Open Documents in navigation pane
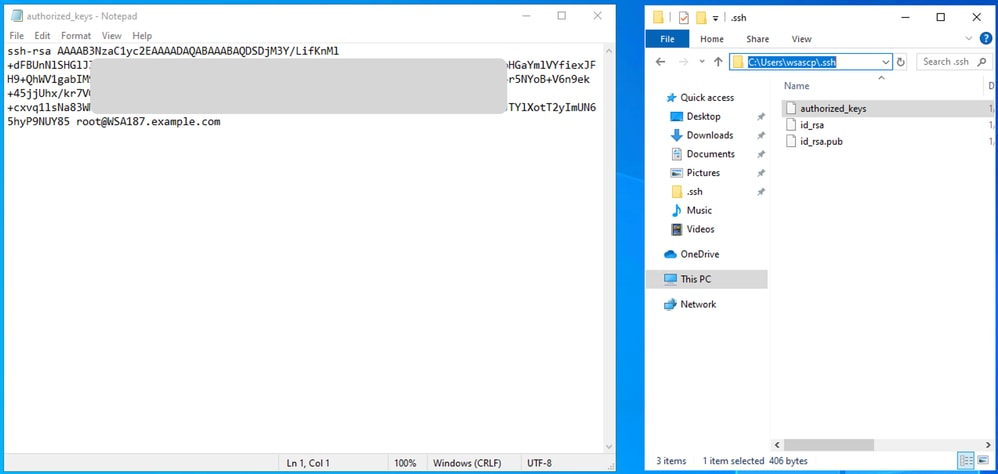Viewport: 998px width, 474px height. click(x=710, y=154)
